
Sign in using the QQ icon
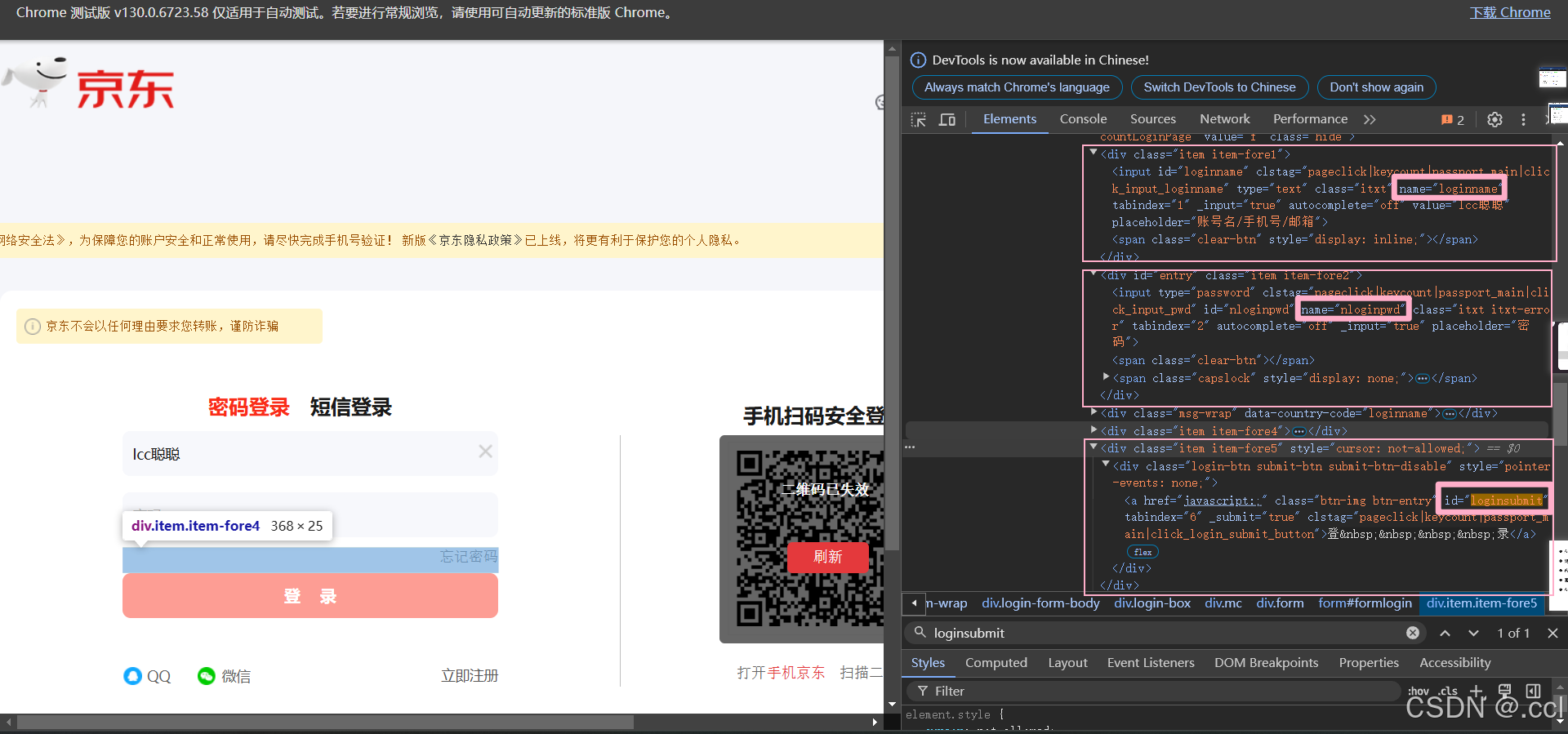click(132, 676)
